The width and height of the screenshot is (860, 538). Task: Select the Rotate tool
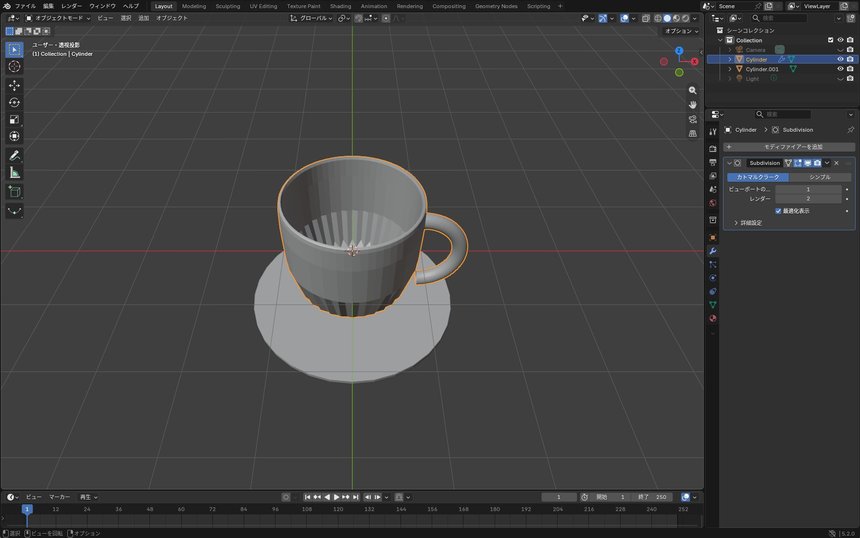coord(14,103)
